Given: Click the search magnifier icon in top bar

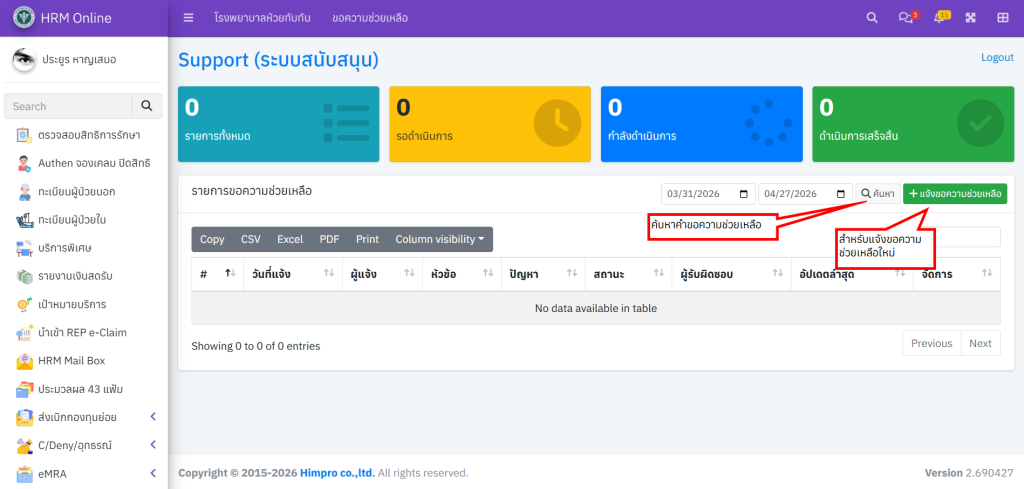Looking at the screenshot, I should [872, 18].
